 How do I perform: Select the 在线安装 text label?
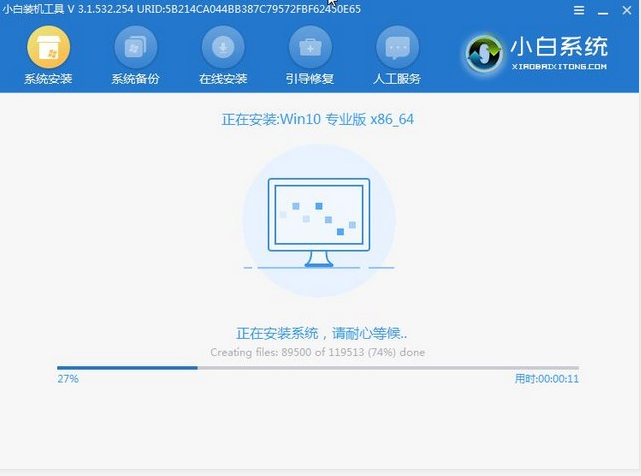click(222, 79)
